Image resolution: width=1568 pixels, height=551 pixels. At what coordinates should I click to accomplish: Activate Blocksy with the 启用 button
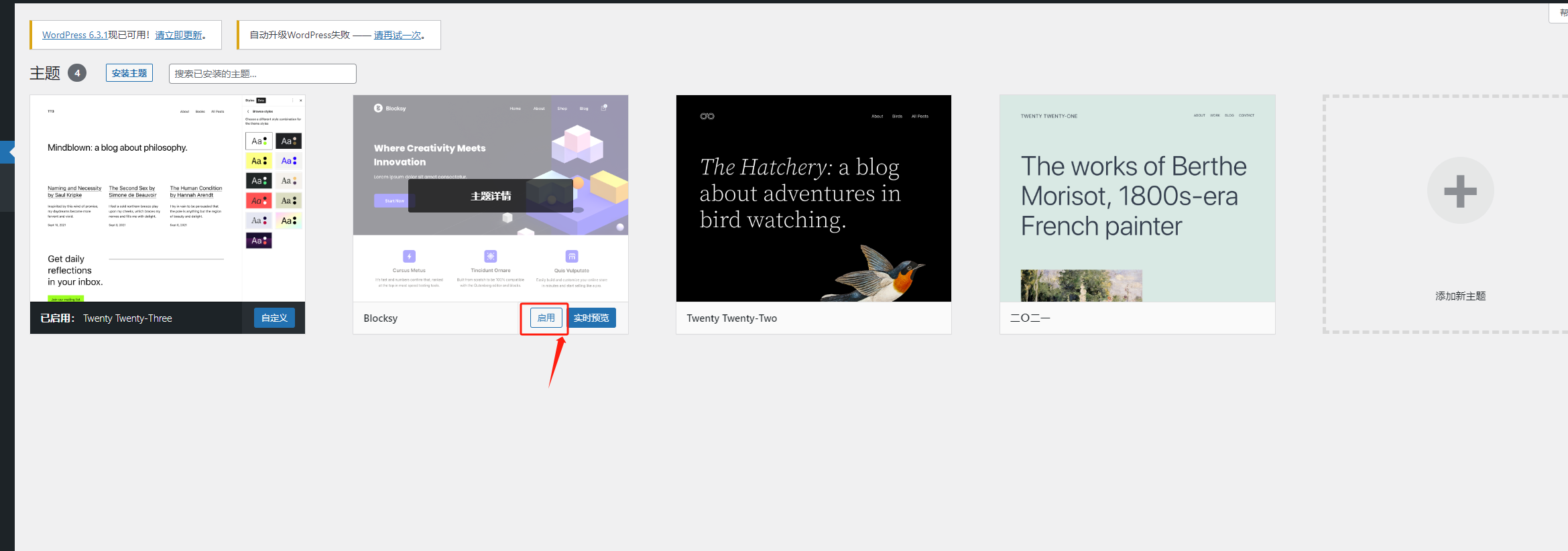(x=546, y=318)
